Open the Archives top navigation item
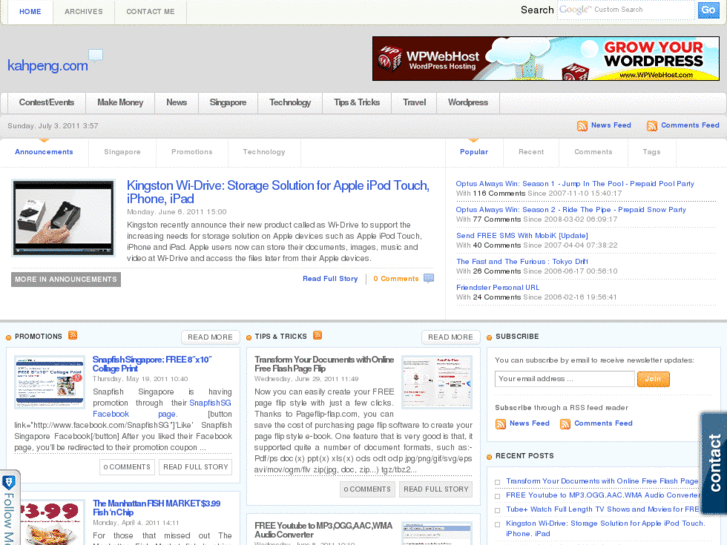This screenshot has width=727, height=545. [83, 12]
